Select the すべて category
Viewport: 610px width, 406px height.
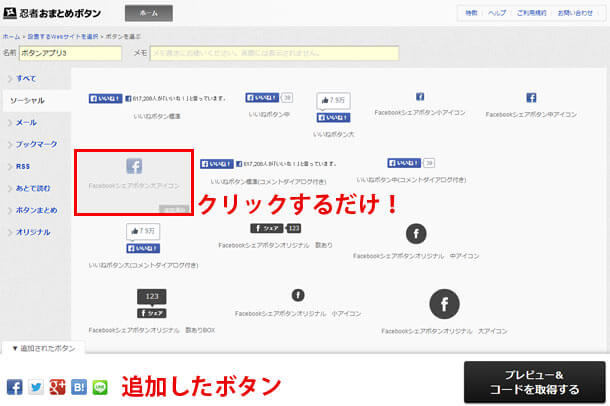(x=26, y=79)
